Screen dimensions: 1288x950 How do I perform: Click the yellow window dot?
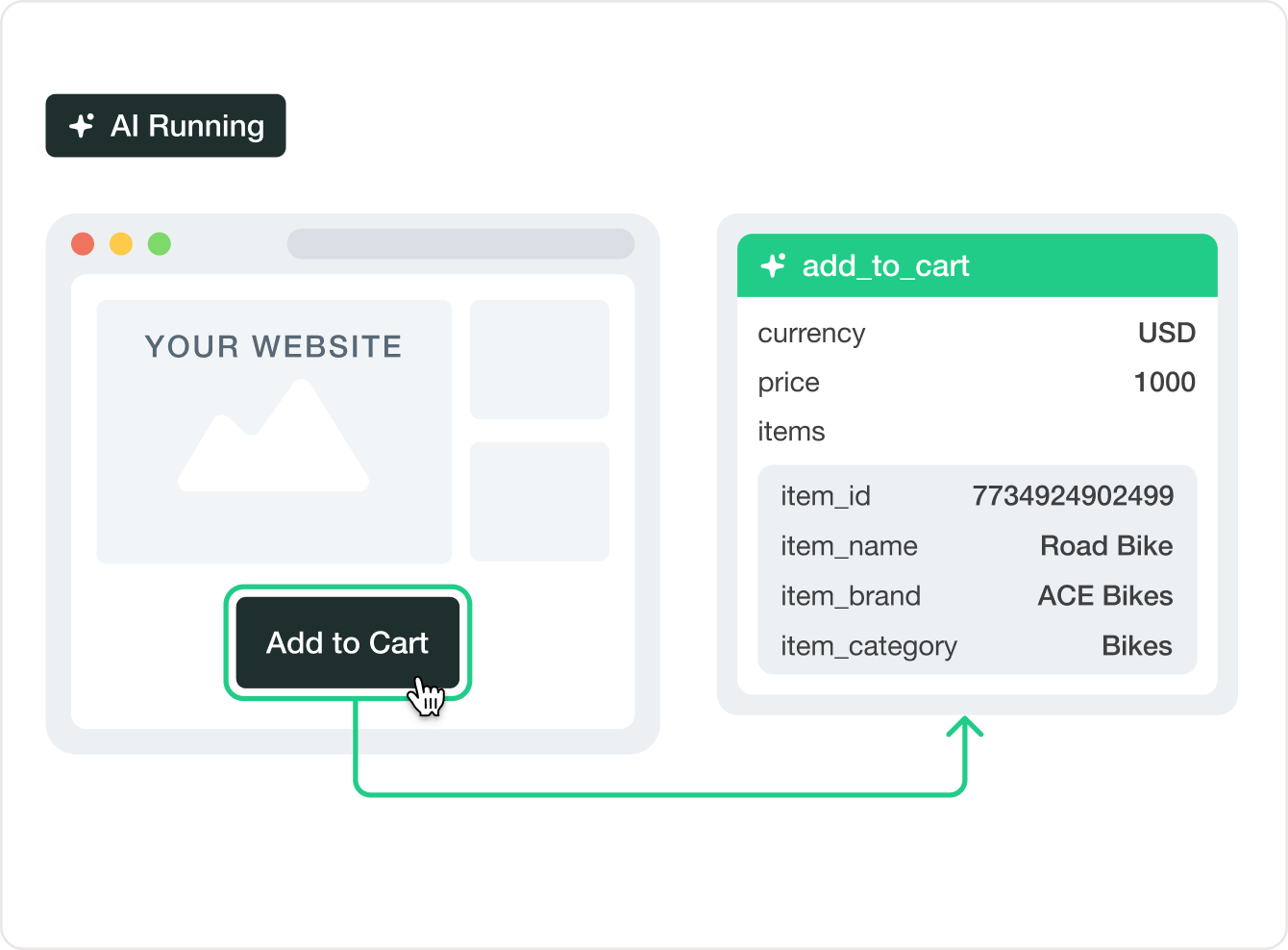(121, 244)
